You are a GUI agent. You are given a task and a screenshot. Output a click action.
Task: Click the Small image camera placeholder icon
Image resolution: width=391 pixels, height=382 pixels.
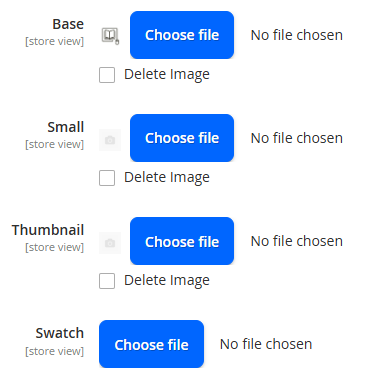(x=110, y=140)
